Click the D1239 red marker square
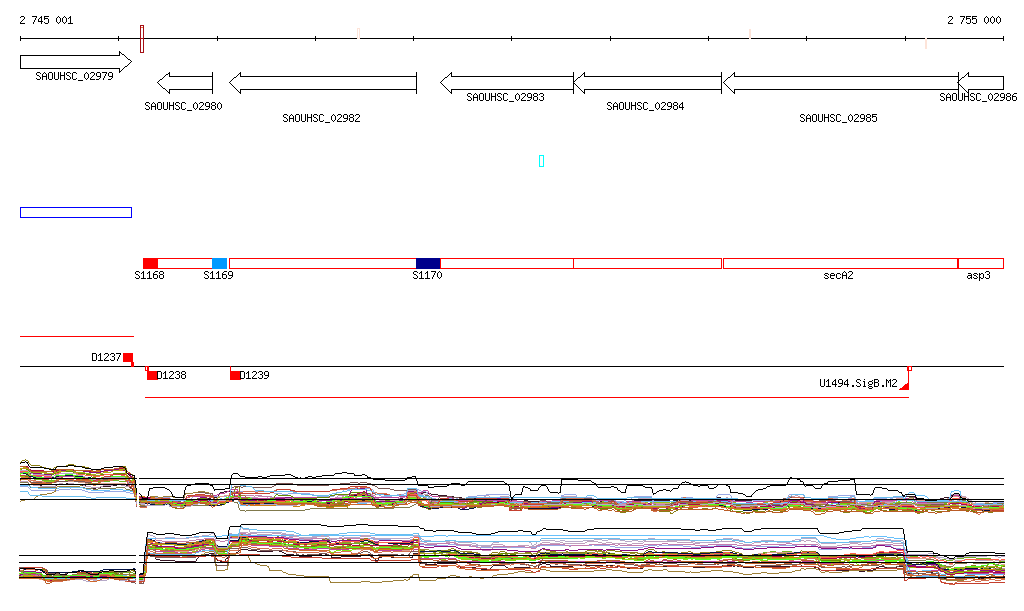This screenshot has height=611, width=1024. click(235, 375)
